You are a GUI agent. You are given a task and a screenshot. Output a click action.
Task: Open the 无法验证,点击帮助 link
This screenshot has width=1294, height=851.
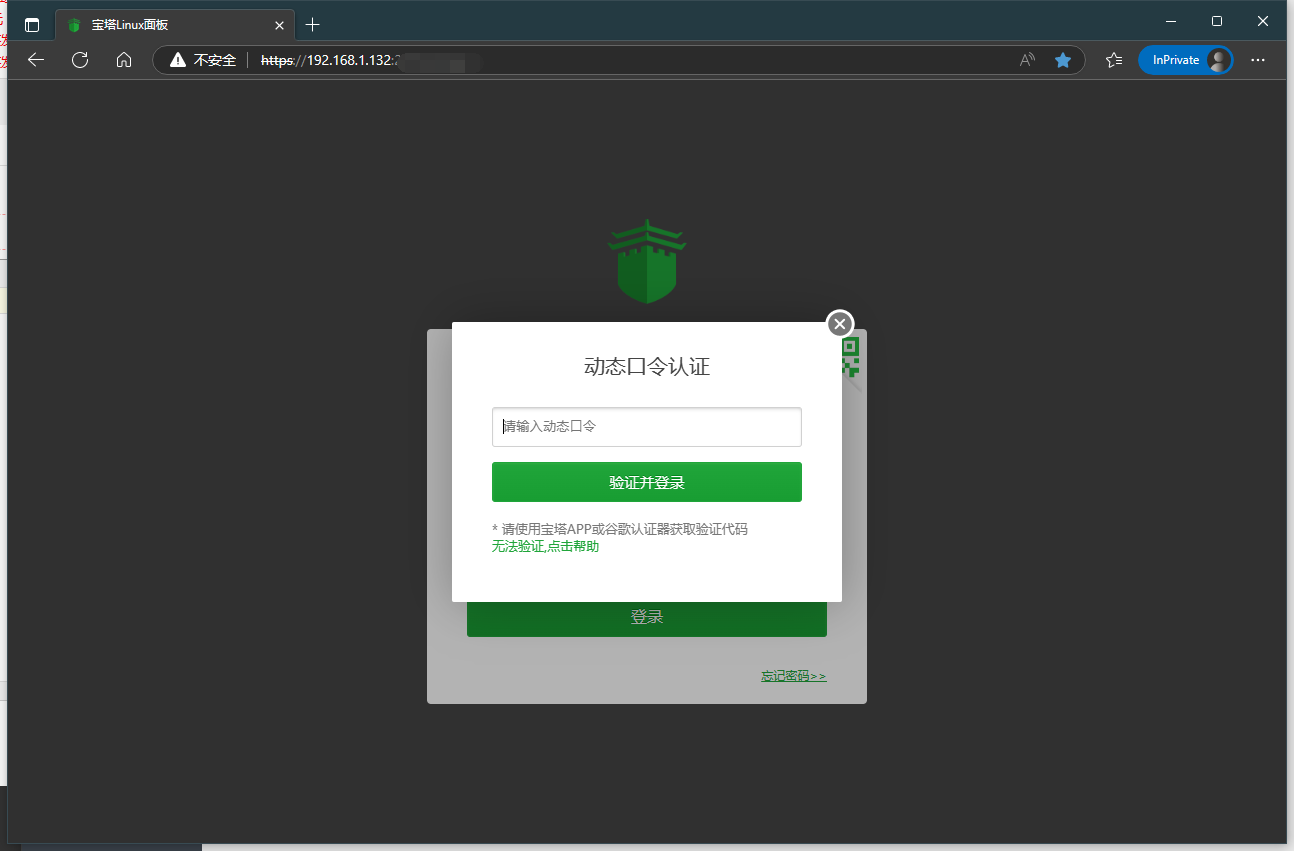coord(546,546)
